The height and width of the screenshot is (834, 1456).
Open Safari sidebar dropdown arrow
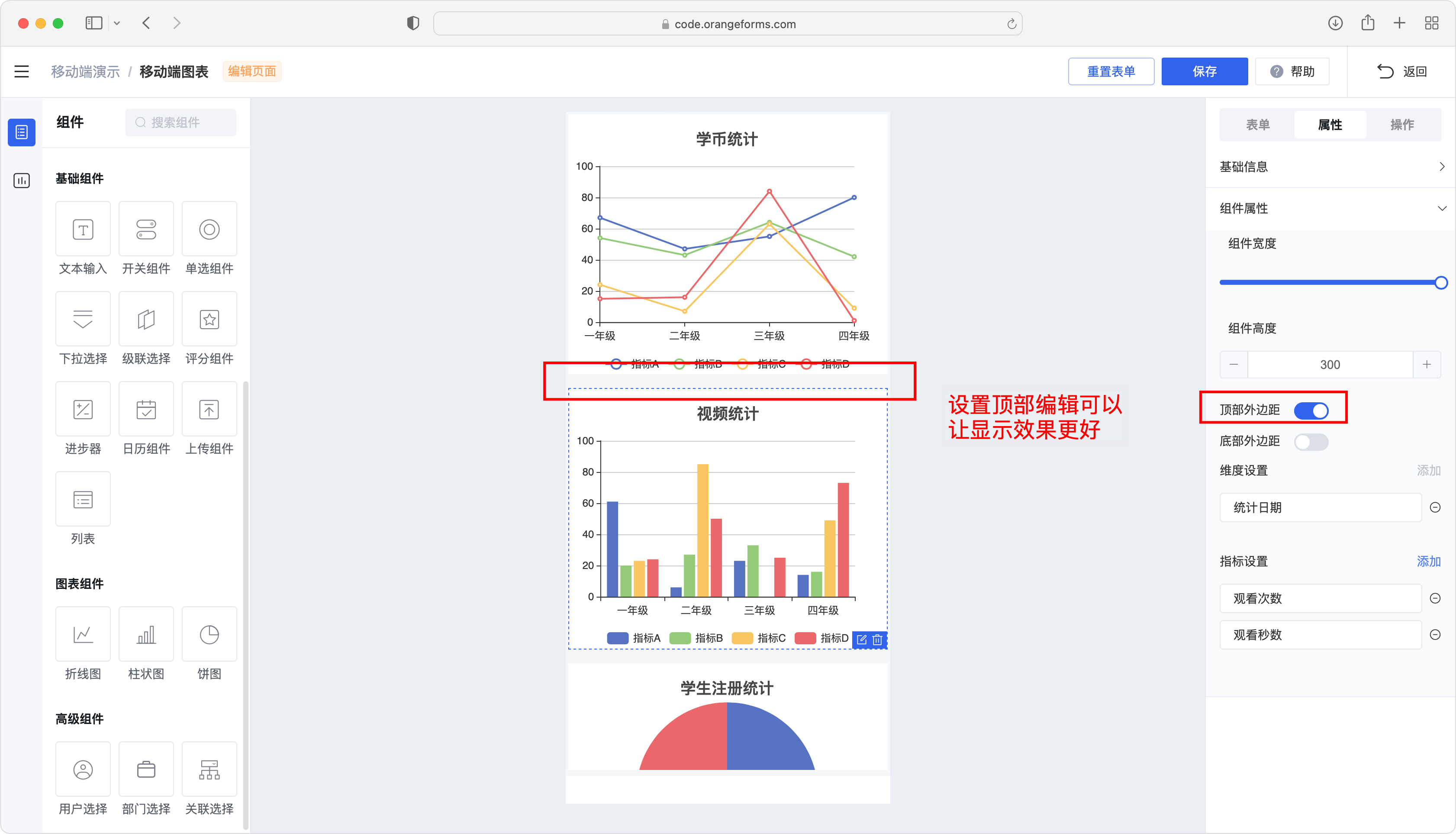(x=117, y=23)
